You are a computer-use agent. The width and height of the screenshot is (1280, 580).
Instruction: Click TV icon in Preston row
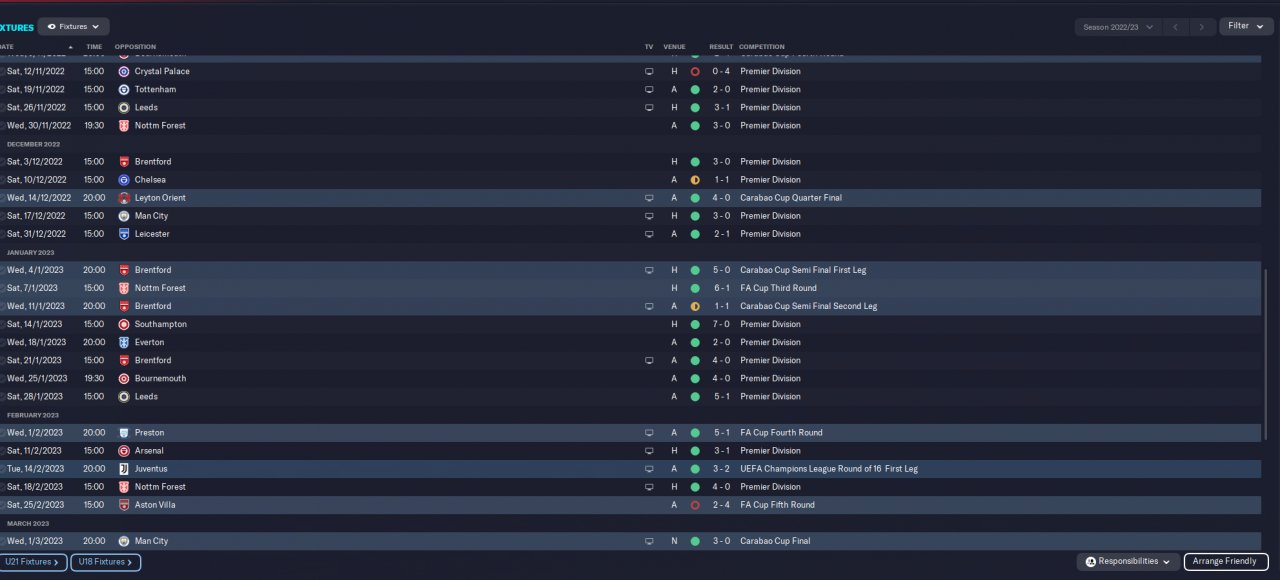tap(649, 433)
